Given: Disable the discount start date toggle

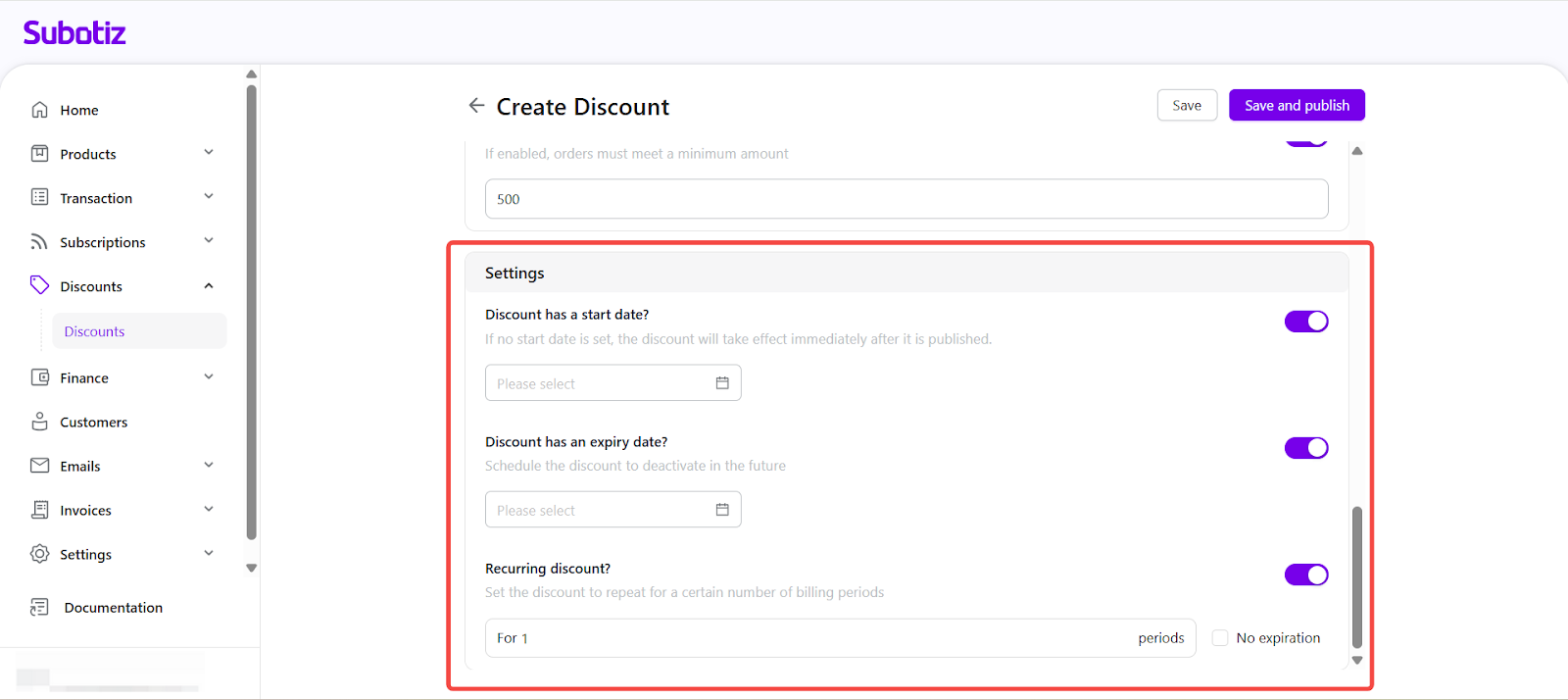Looking at the screenshot, I should (1305, 322).
